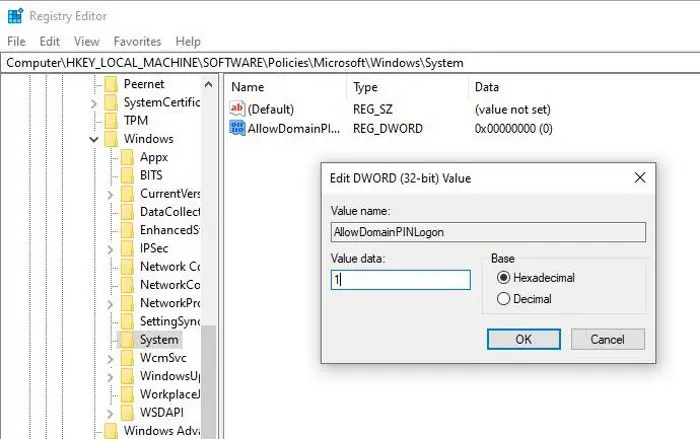
Task: Select the TPM key label in tree
Action: (136, 121)
